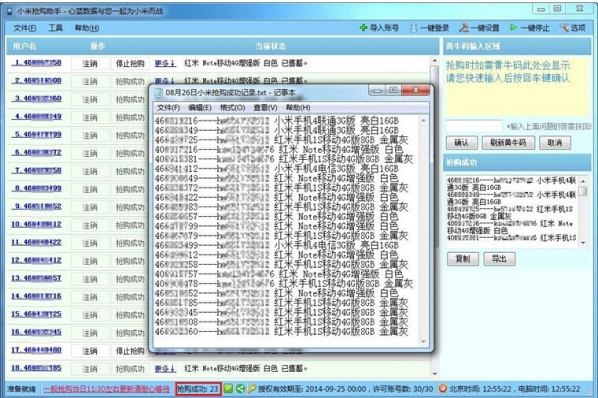Click the 确认 button
The height and width of the screenshot is (398, 598).
pyautogui.click(x=461, y=143)
